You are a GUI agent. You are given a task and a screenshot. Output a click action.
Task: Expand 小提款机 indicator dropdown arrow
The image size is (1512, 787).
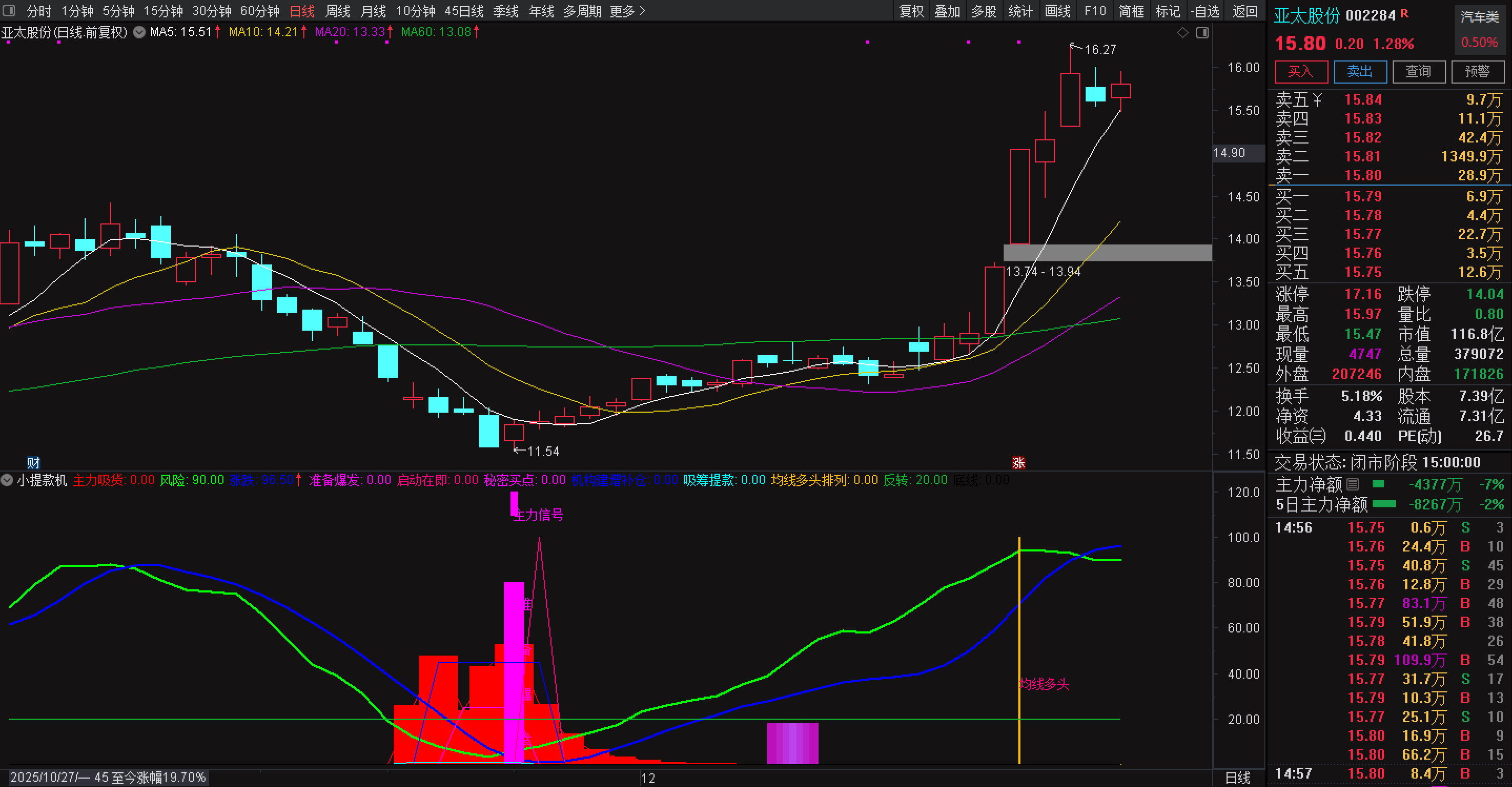pyautogui.click(x=7, y=480)
